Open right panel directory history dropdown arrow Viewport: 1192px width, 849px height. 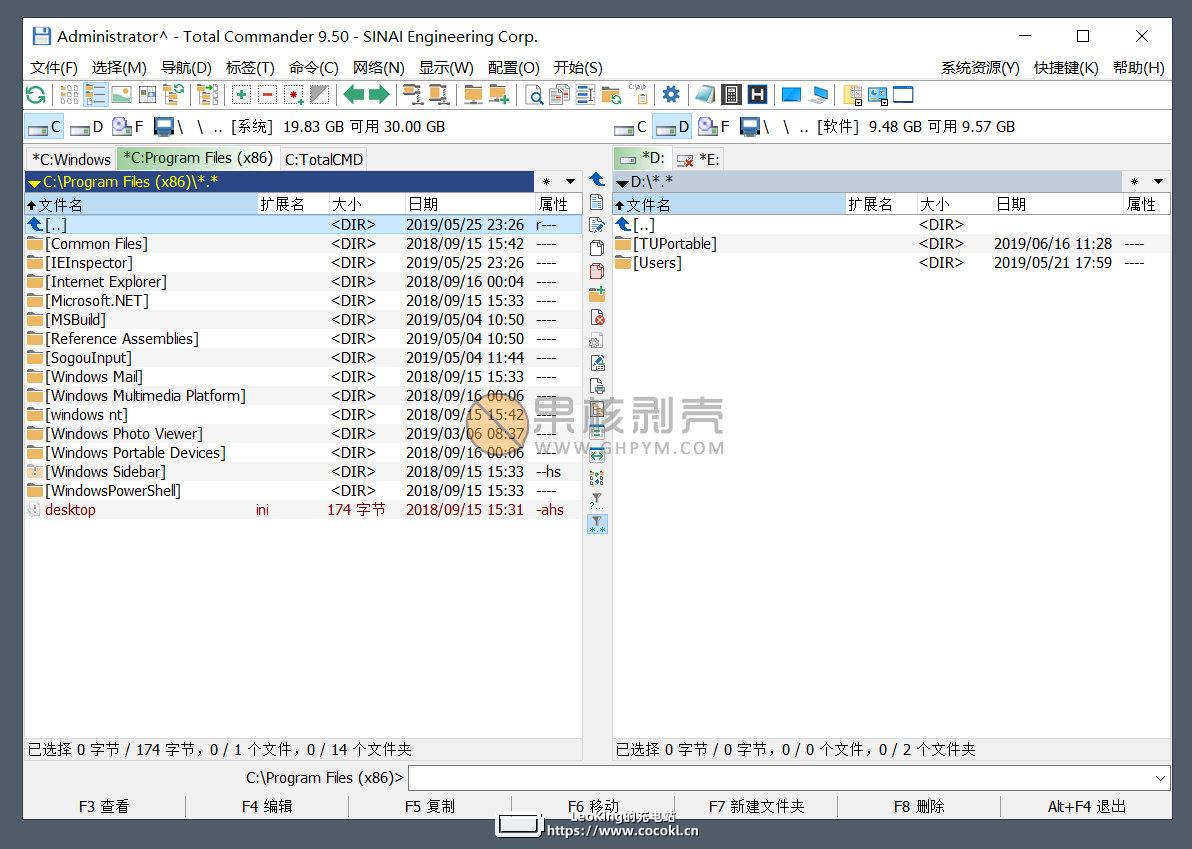(1158, 182)
